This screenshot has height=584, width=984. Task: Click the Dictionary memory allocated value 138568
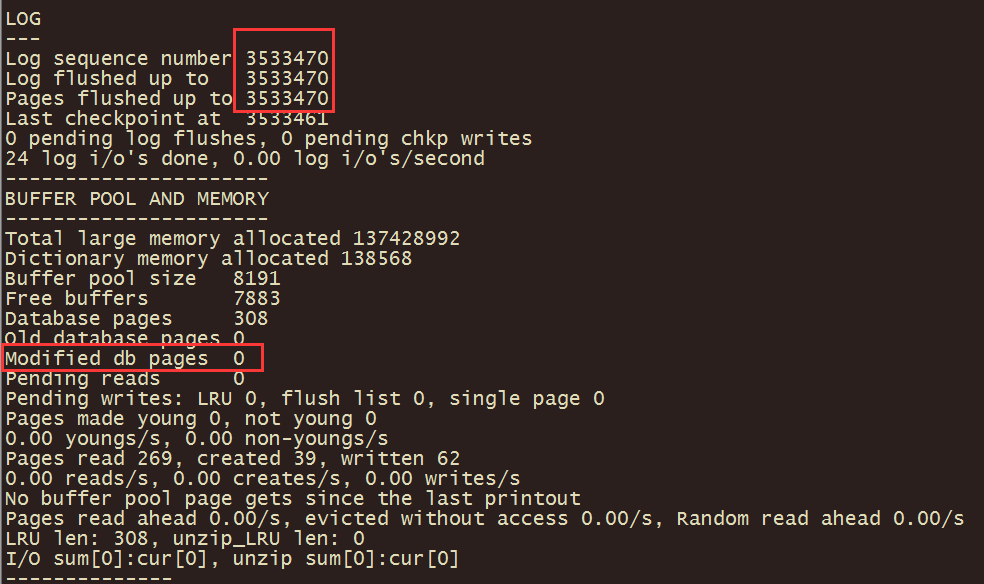[x=376, y=258]
